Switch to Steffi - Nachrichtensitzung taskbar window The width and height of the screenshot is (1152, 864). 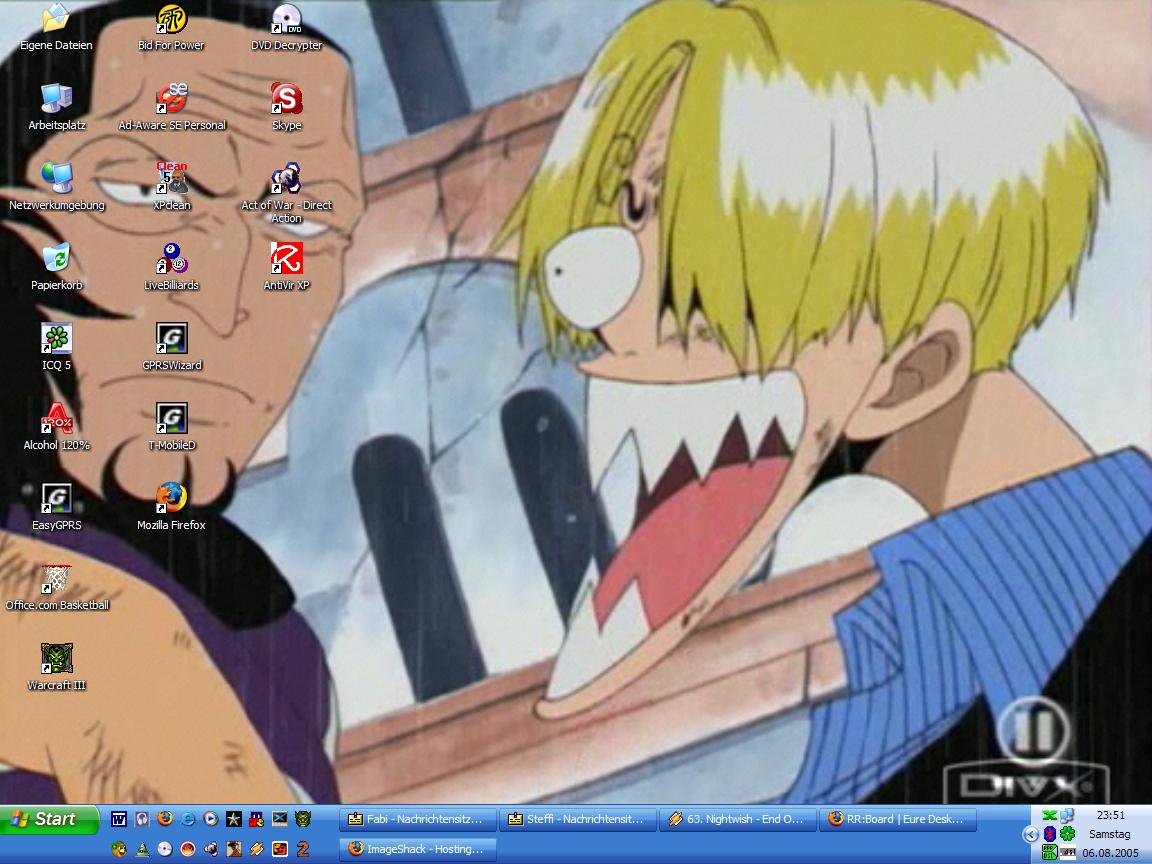pyautogui.click(x=577, y=819)
